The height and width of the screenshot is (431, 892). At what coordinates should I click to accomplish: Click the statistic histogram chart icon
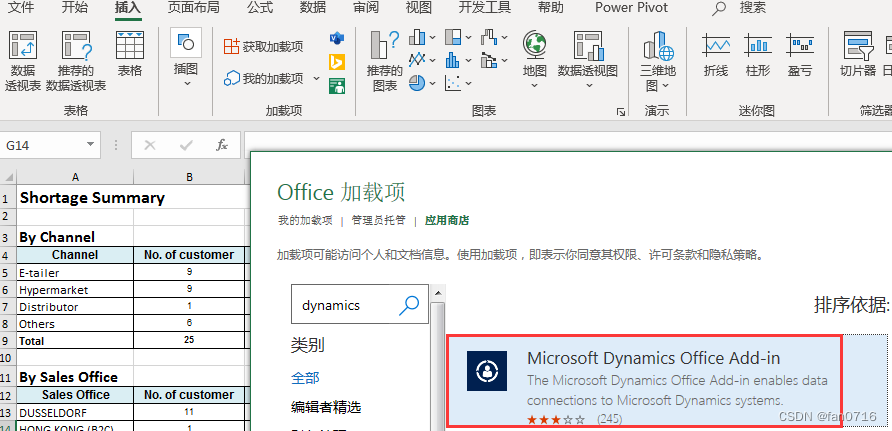(x=453, y=60)
